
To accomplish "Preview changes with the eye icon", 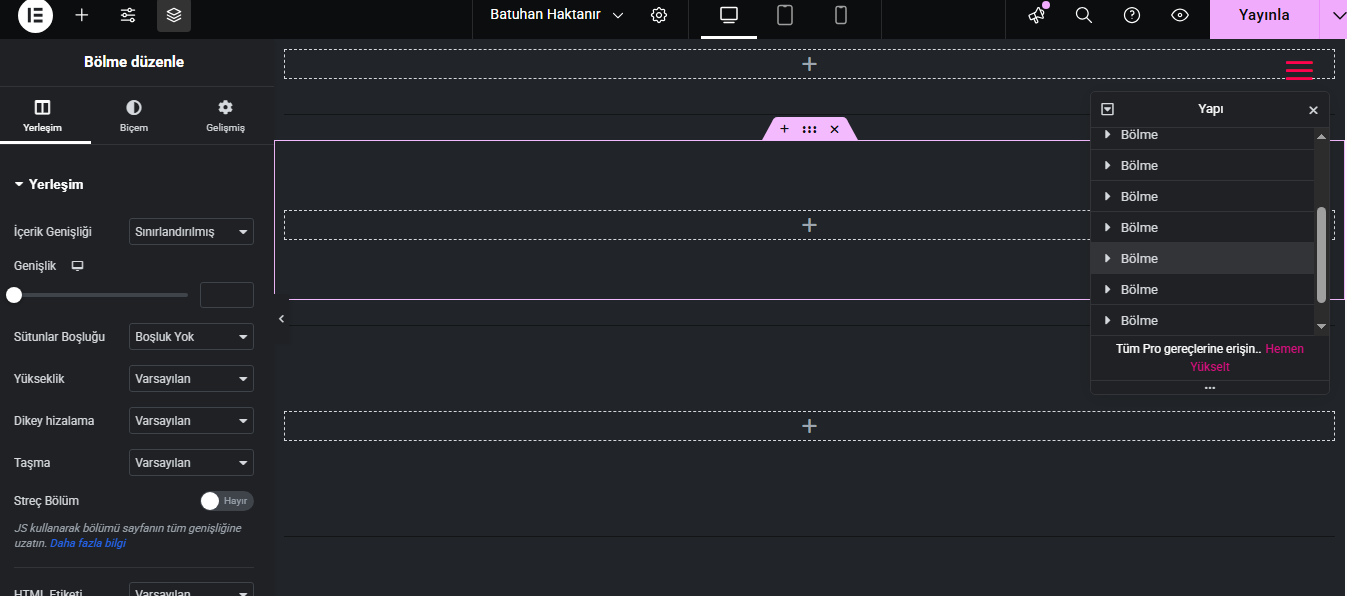I will coord(1180,15).
